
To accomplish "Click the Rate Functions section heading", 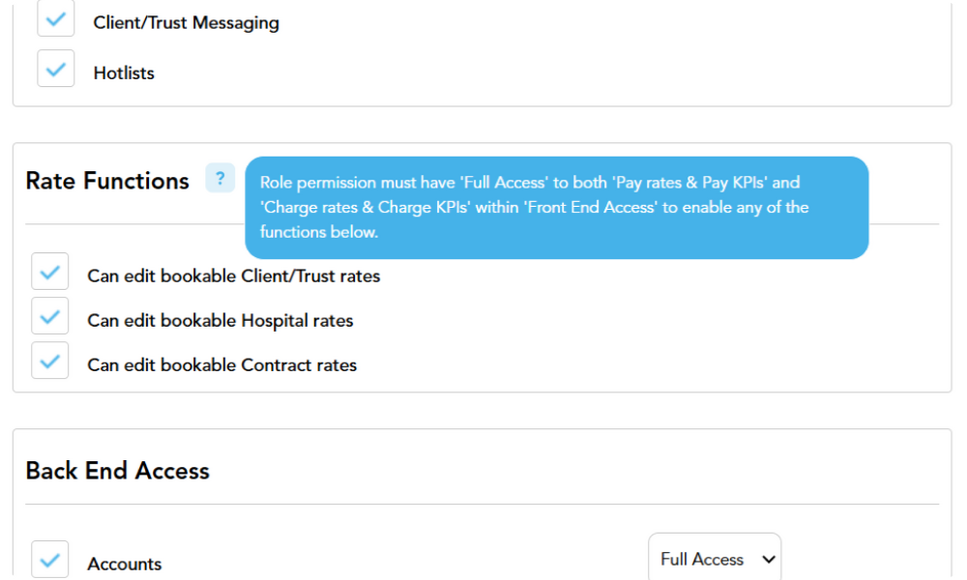I will pos(107,181).
